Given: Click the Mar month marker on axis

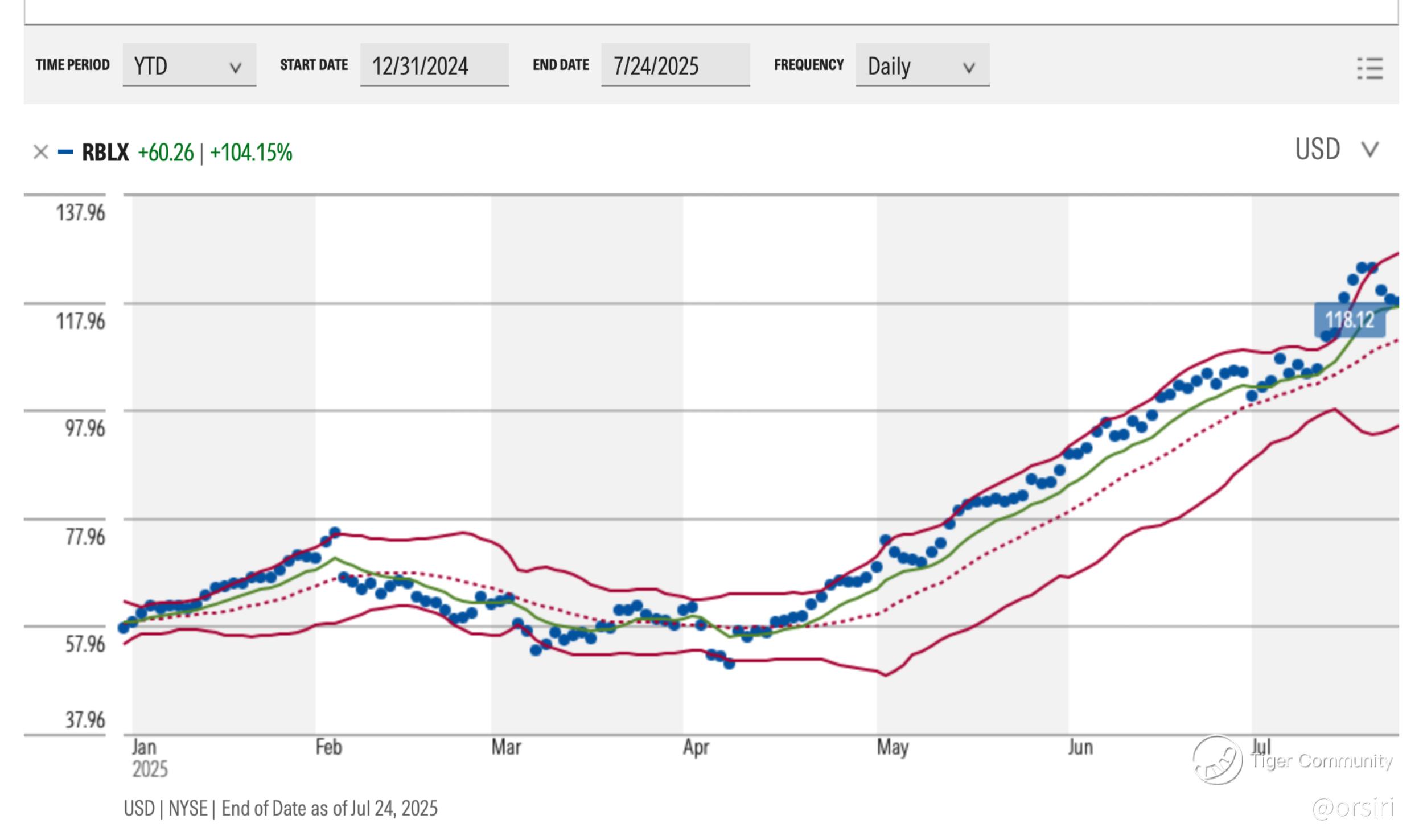Looking at the screenshot, I should coord(506,747).
